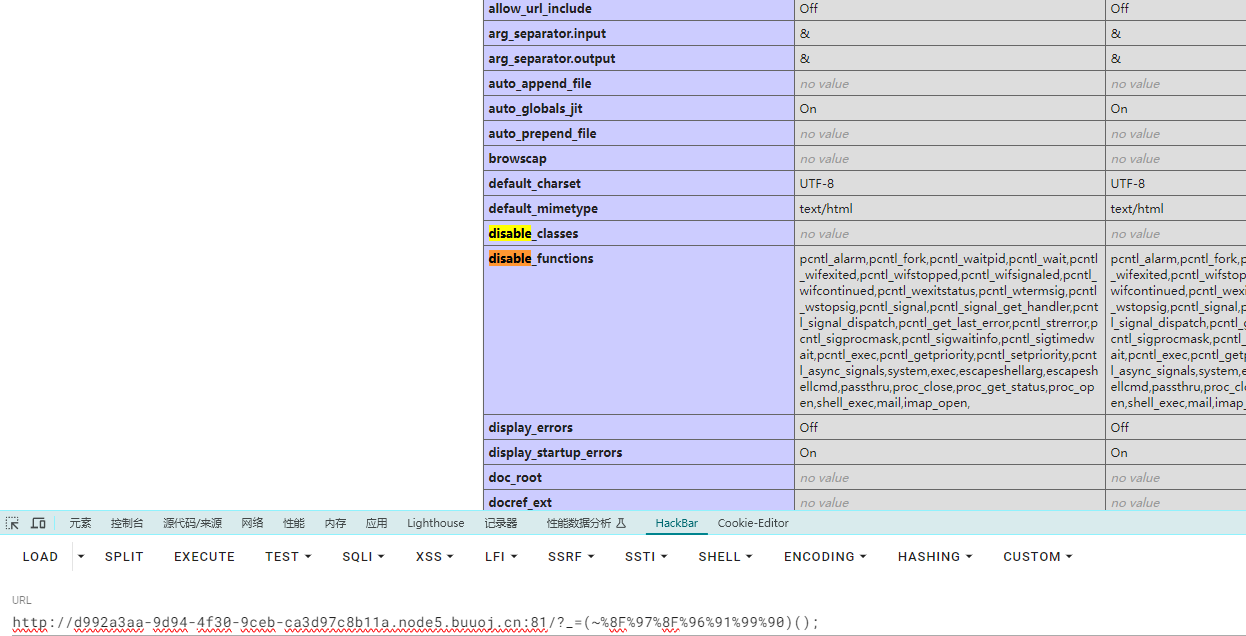This screenshot has width=1246, height=636.
Task: Select the HackBar tab
Action: pos(676,523)
